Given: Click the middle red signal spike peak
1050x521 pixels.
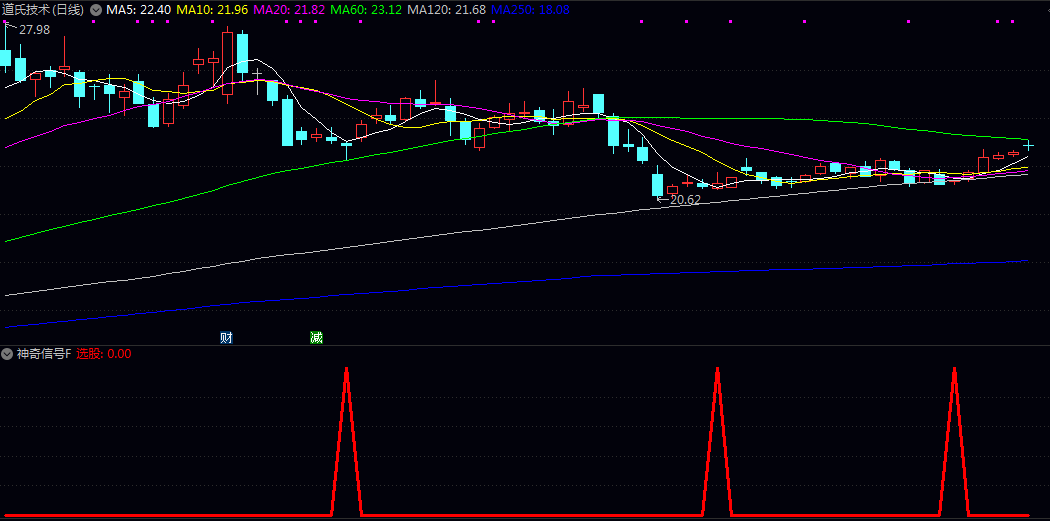Looking at the screenshot, I should 717,370.
